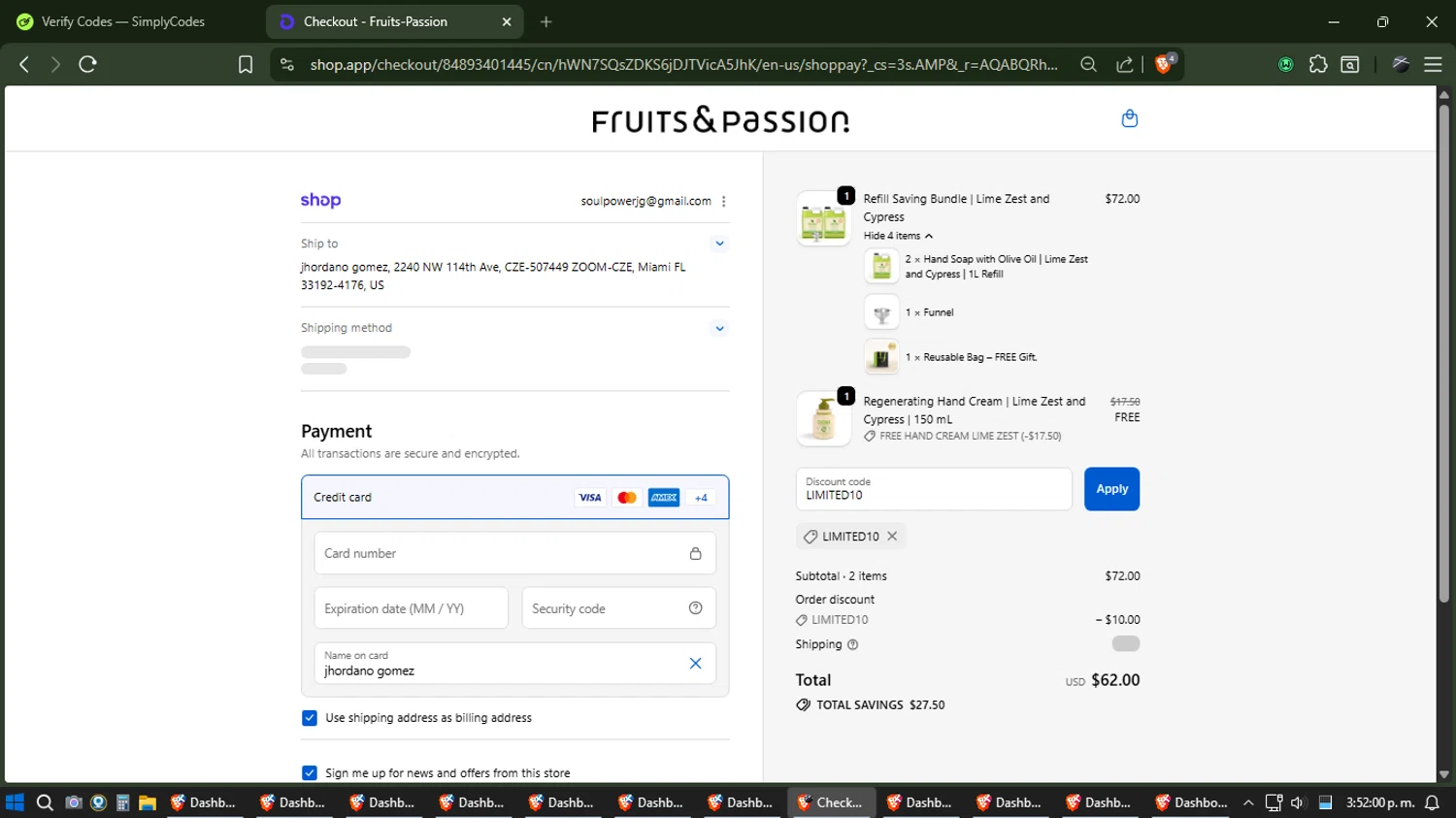Click the Hand Soap 1L Refill thumbnail
Screen dimensions: 1456x818
[x=881, y=266]
